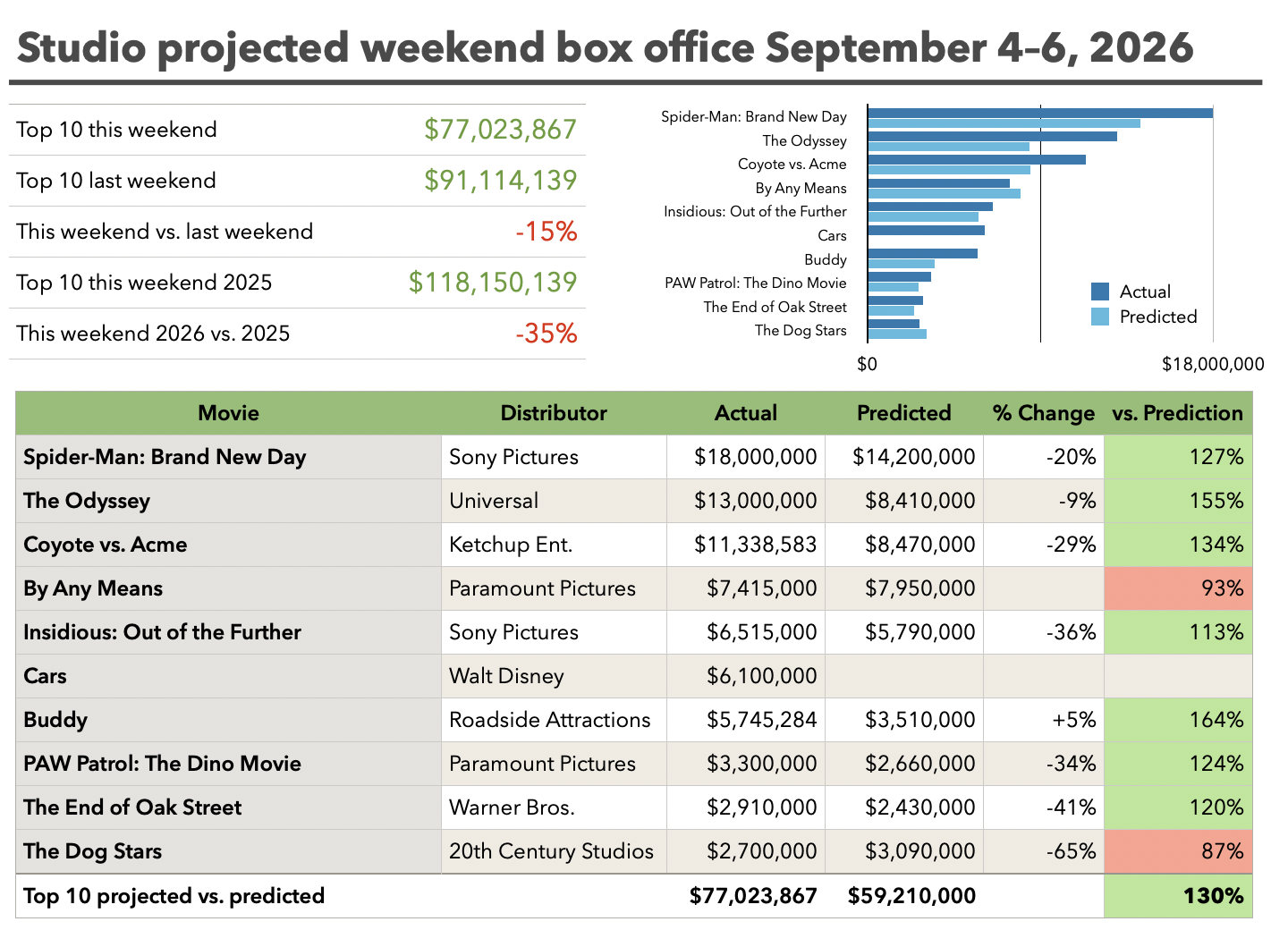
Task: Click the $8,410,000 predicted value cell
Action: point(904,501)
